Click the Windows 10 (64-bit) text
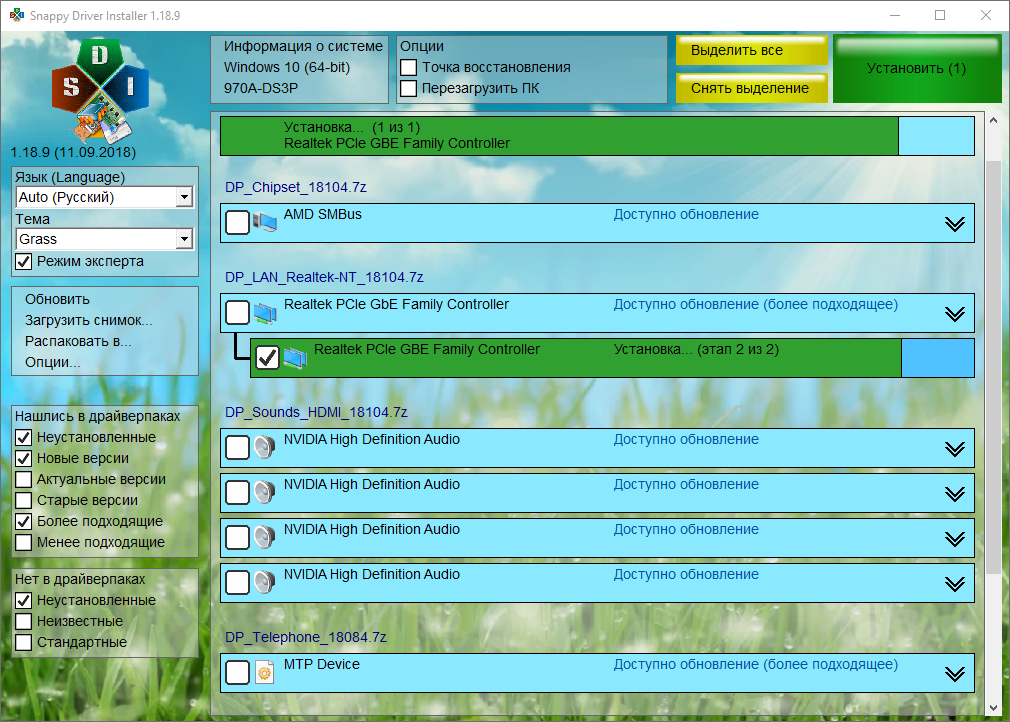The image size is (1010, 722). pyautogui.click(x=287, y=68)
